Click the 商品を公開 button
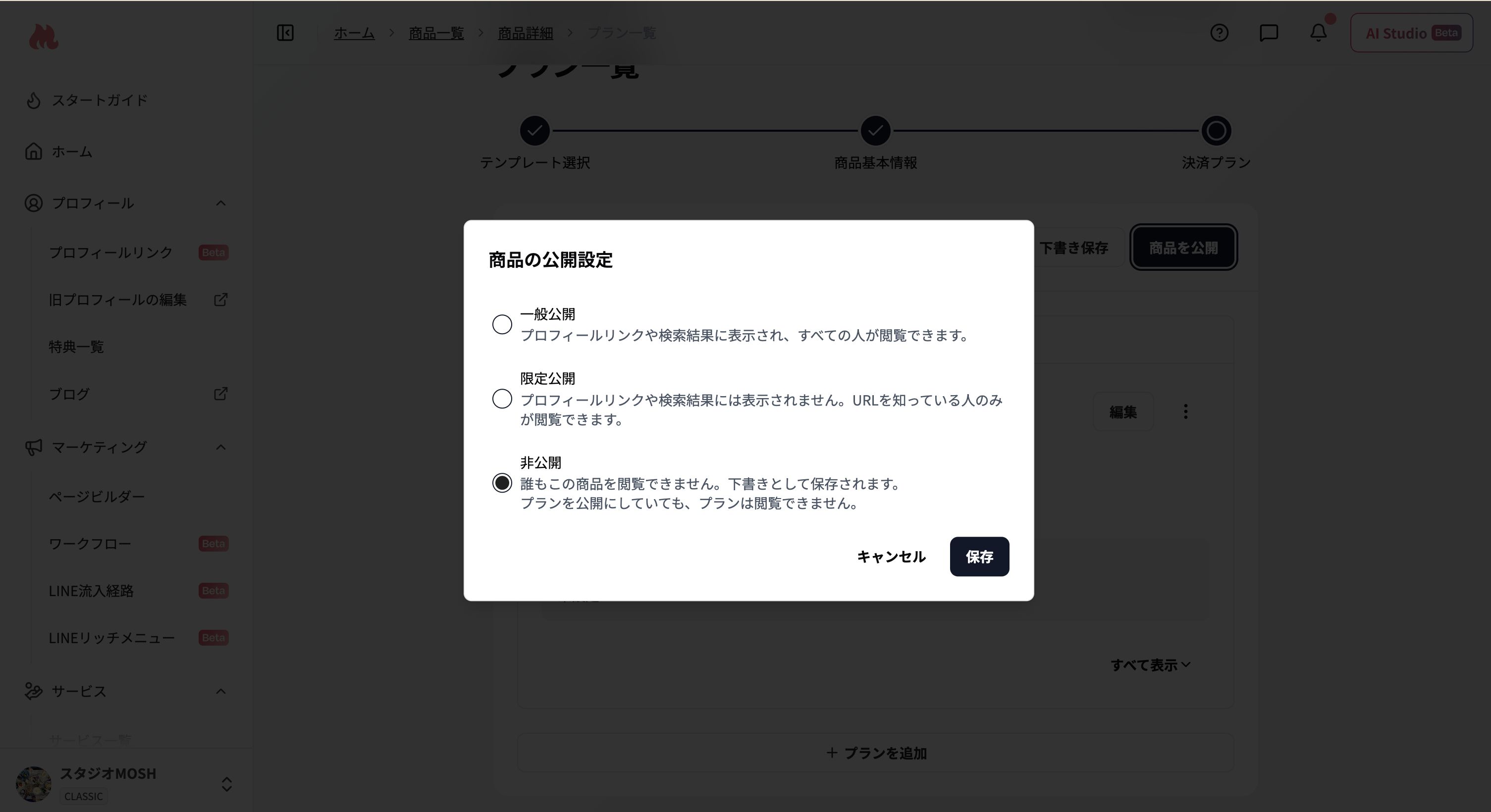Viewport: 1491px width, 812px height. [1183, 248]
